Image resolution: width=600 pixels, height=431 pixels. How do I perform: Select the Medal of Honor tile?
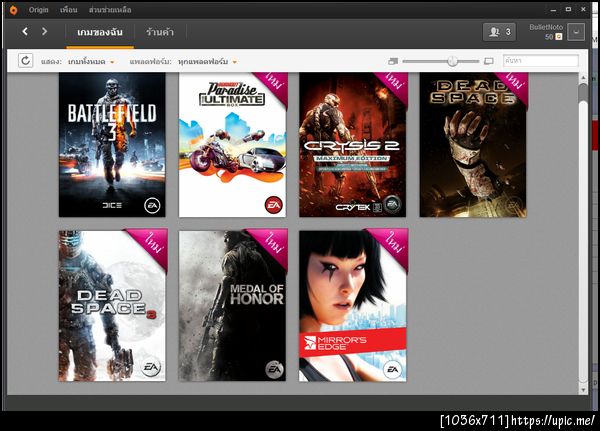pyautogui.click(x=232, y=306)
